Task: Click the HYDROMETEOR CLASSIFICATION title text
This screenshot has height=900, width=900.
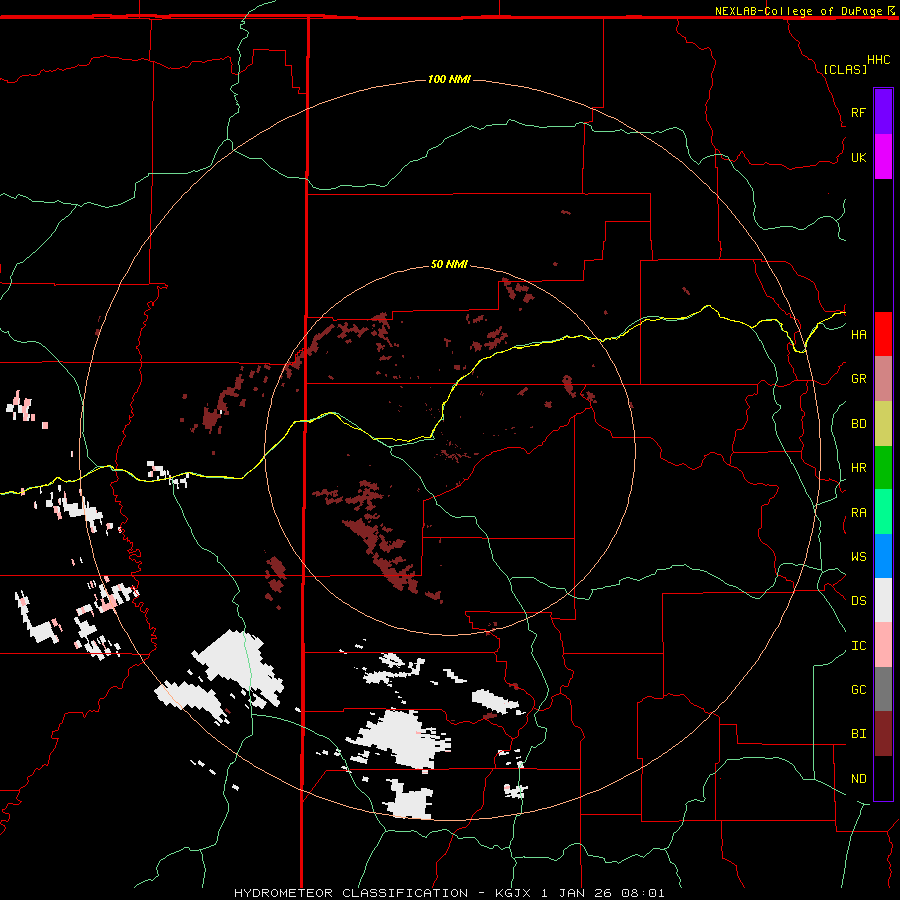Action: point(351,893)
